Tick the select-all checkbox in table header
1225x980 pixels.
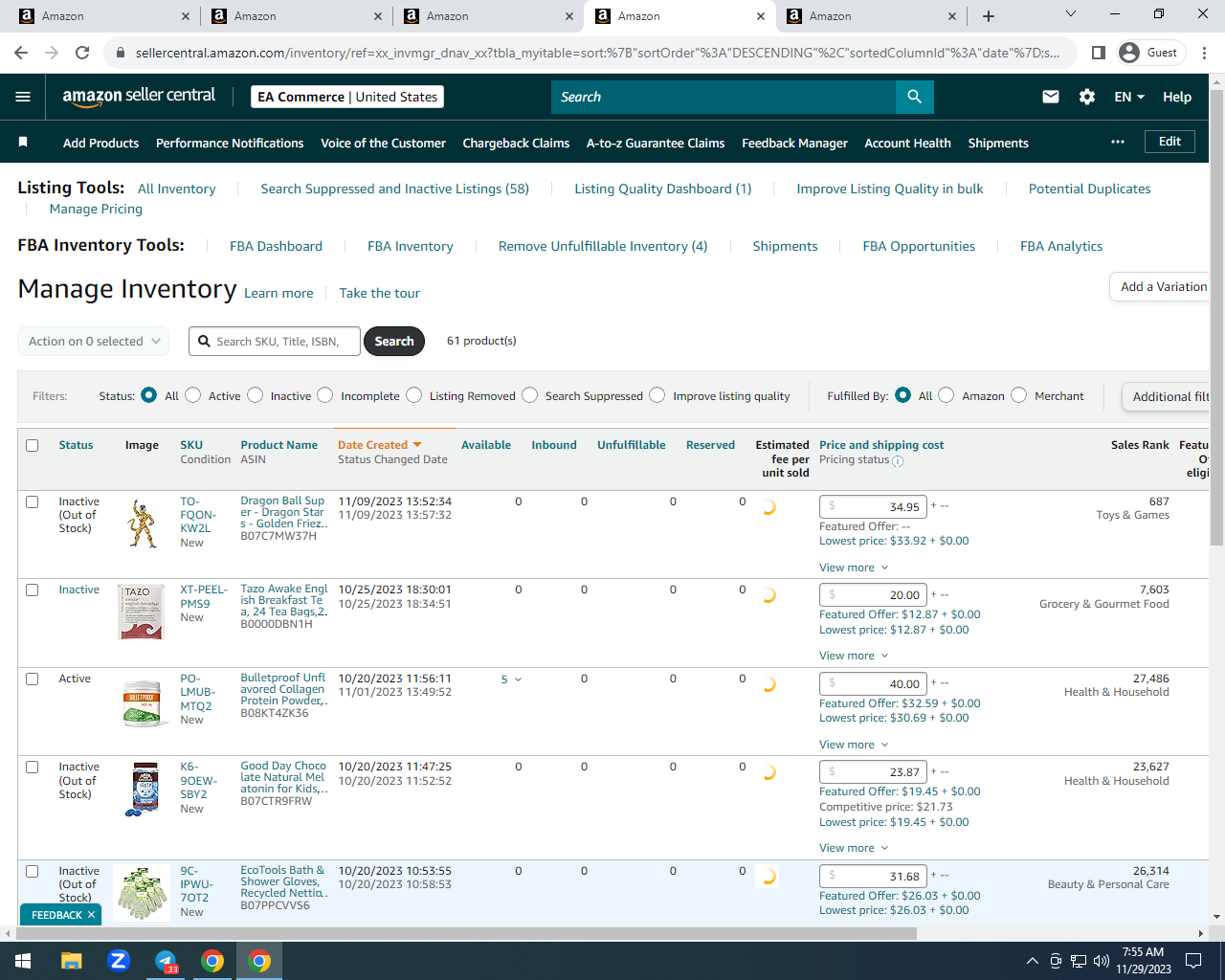[33, 445]
